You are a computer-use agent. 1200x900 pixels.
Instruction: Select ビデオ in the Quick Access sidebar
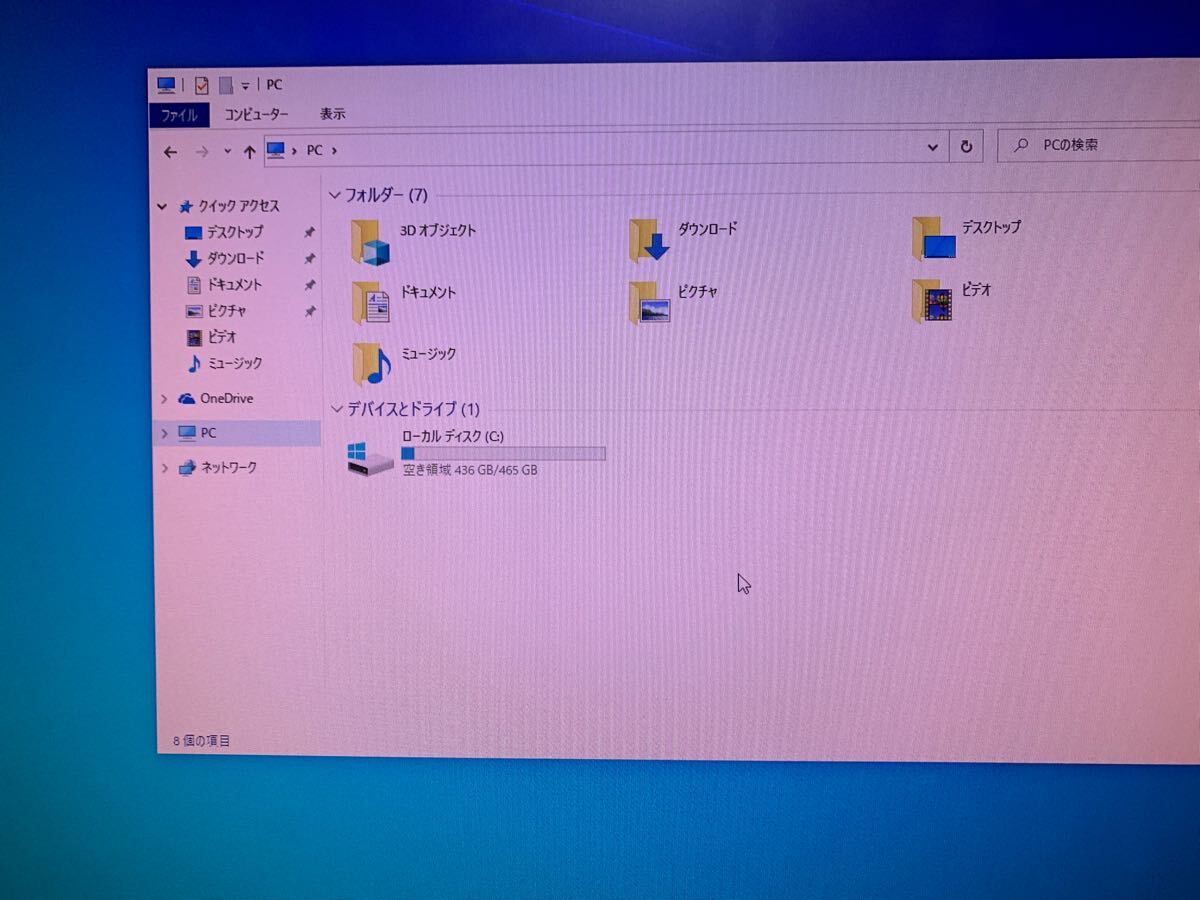click(x=211, y=337)
